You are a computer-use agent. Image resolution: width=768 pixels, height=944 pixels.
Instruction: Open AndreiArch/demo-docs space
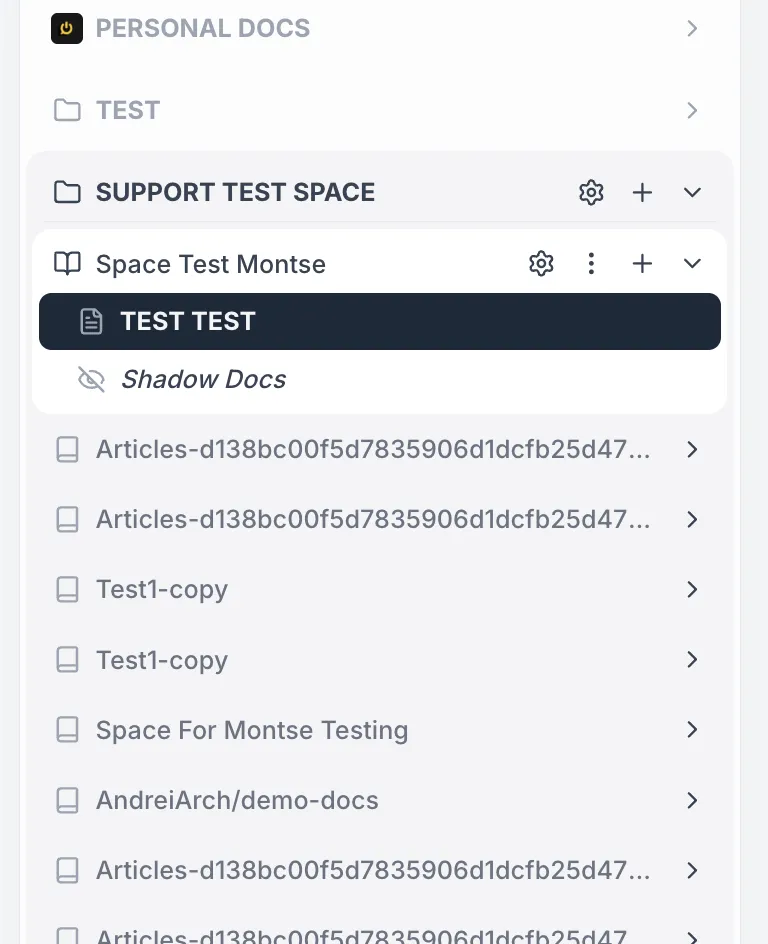pyautogui.click(x=380, y=800)
